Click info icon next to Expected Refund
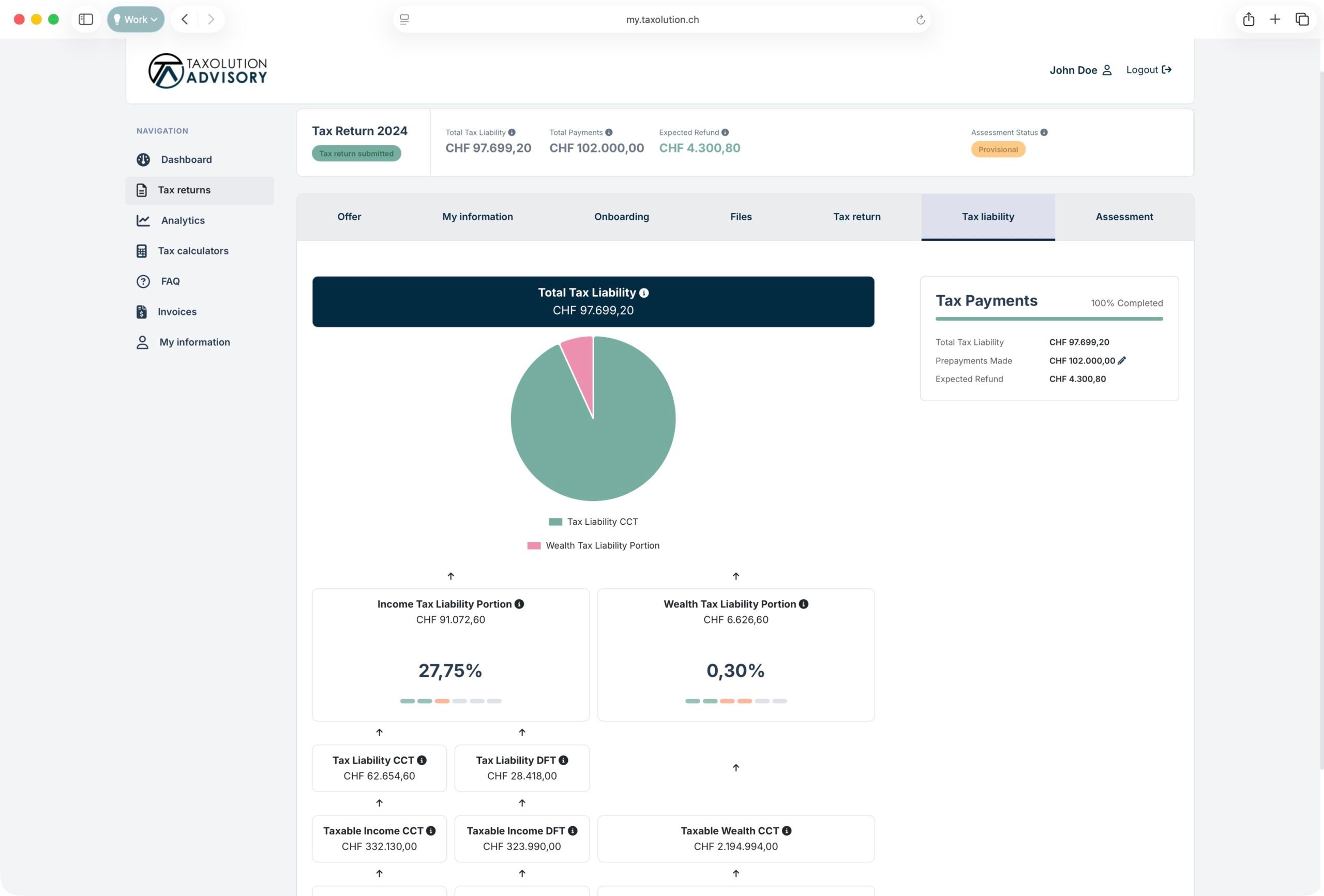Viewport: 1324px width, 896px height. [x=725, y=132]
